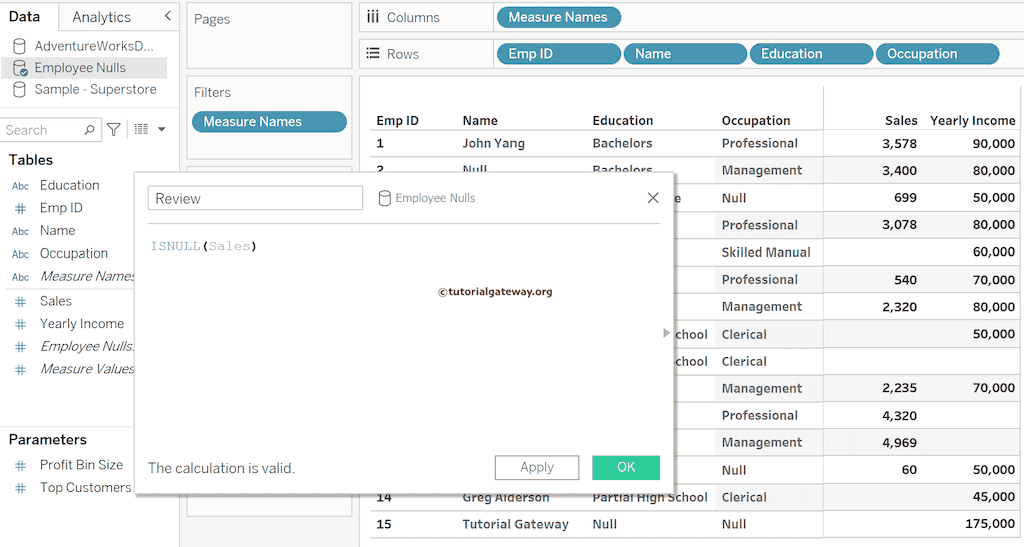The image size is (1024, 547).
Task: Expand the calculation editor side arrow
Action: click(667, 333)
